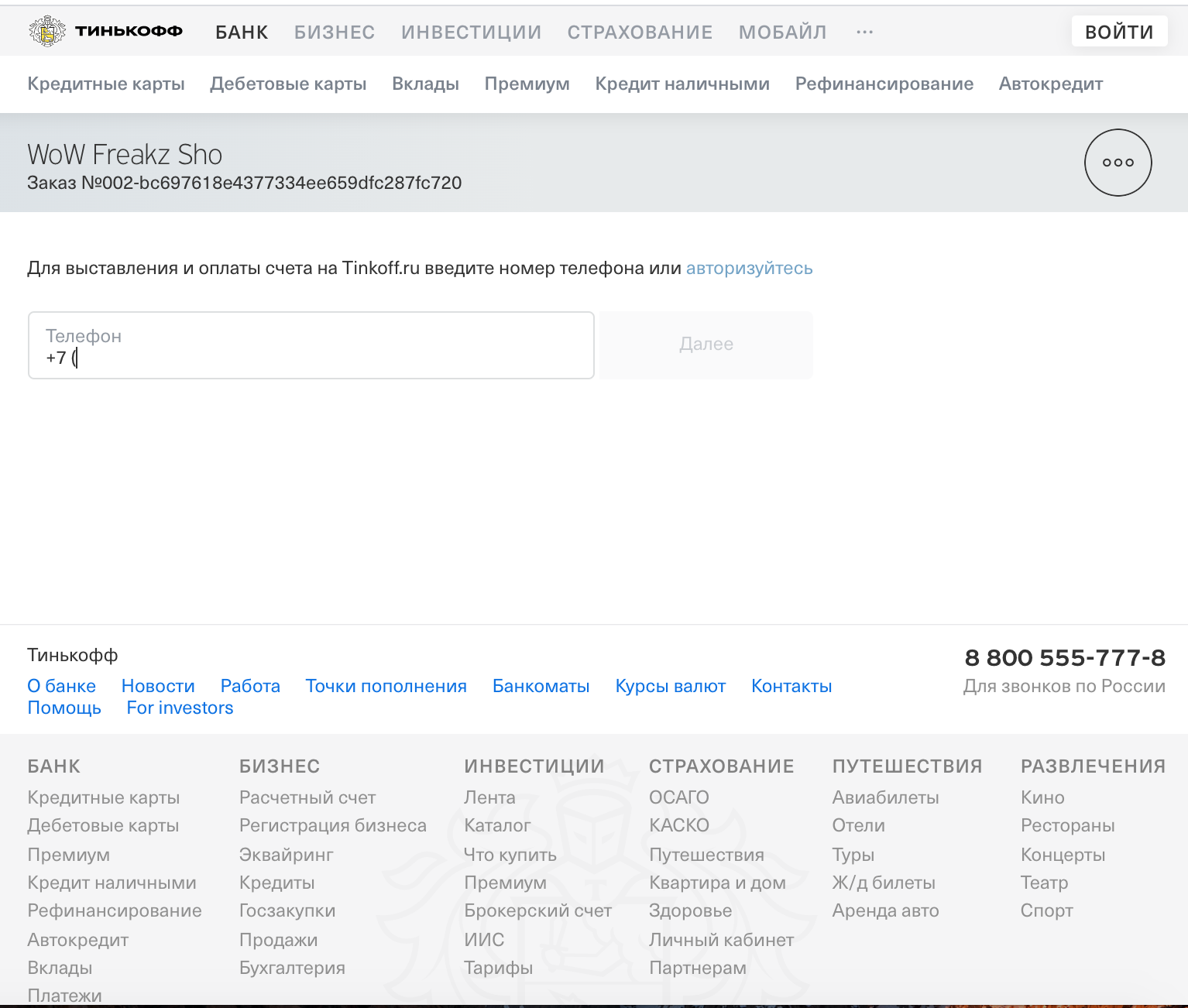Open For investors link
Viewport: 1188px width, 1008px height.
(x=180, y=708)
